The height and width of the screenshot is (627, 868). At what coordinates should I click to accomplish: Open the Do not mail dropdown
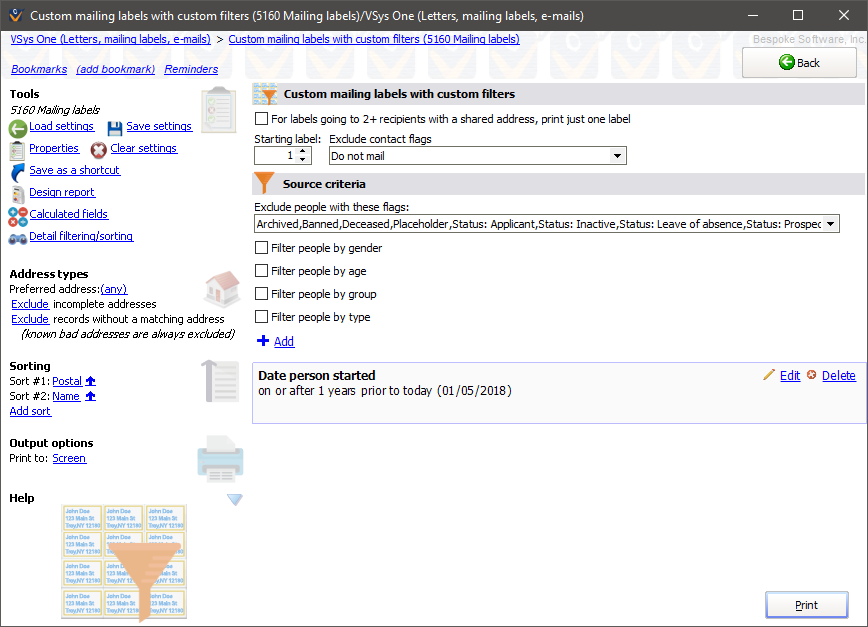618,155
